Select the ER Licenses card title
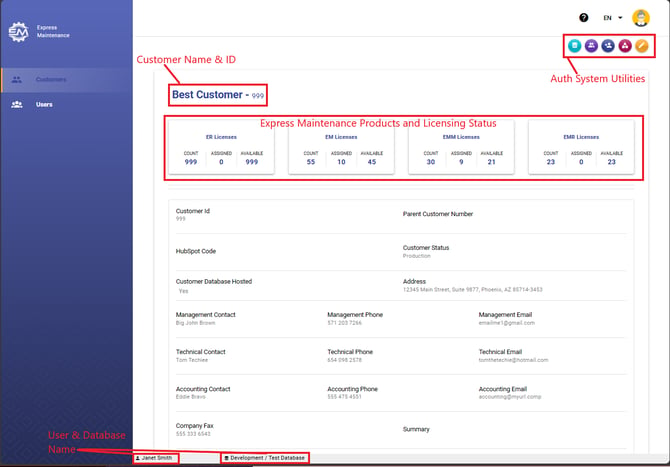Viewport: 670px width, 467px height. (x=221, y=137)
